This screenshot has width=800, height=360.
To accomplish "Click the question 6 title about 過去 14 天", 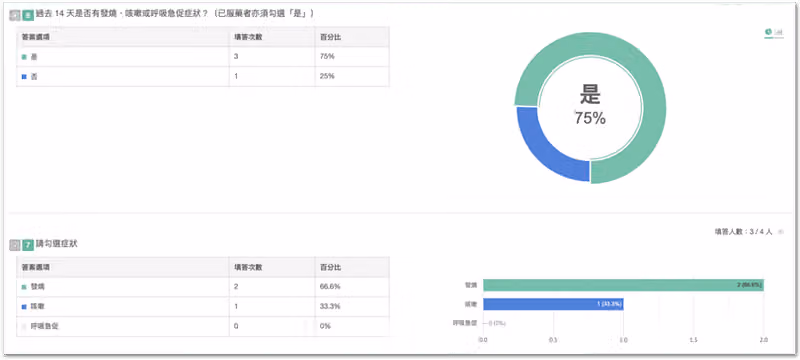I will tap(175, 15).
